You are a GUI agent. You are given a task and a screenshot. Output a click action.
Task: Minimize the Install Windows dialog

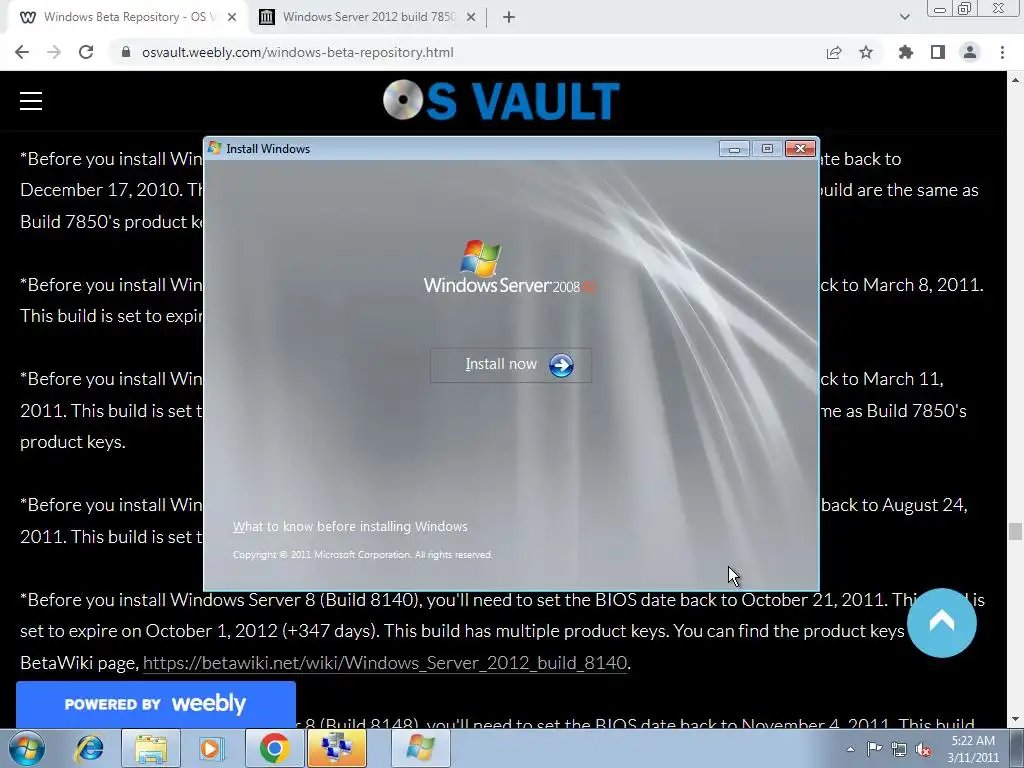tap(734, 149)
